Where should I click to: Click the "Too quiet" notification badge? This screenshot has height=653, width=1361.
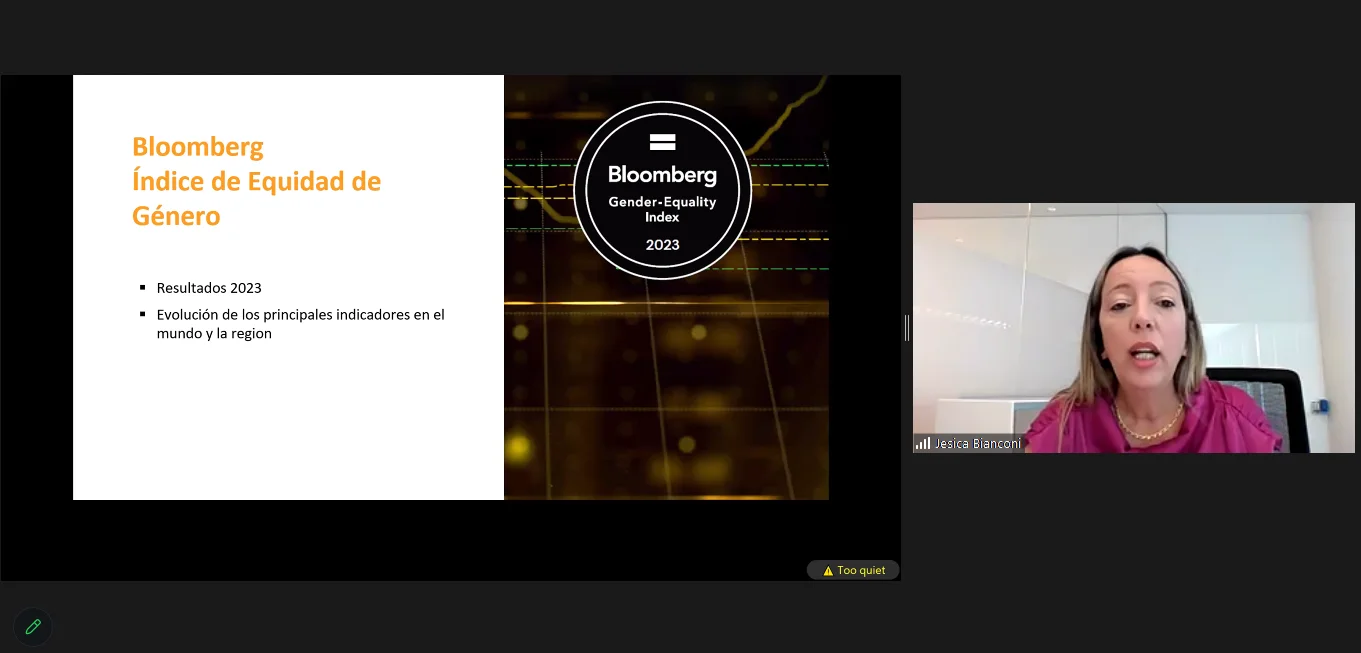[853, 570]
